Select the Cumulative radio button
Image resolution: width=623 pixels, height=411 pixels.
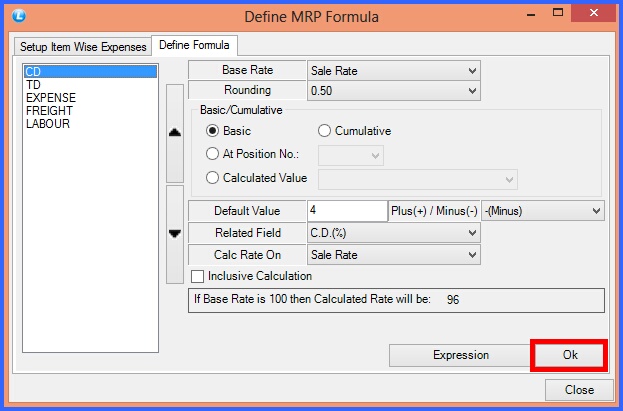point(324,131)
